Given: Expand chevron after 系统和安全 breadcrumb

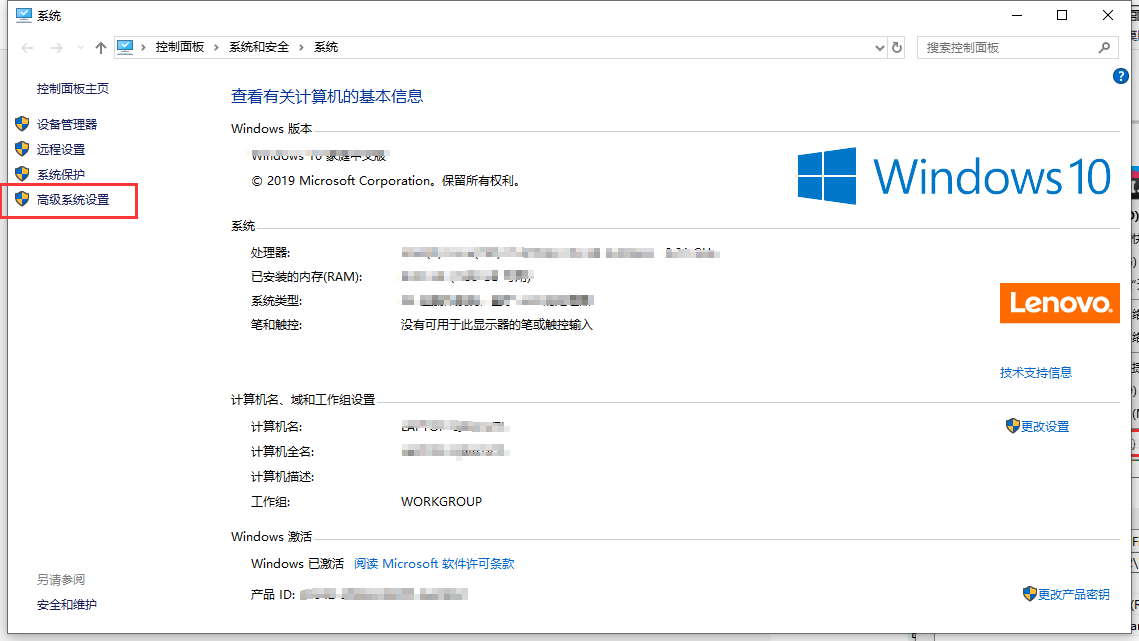Looking at the screenshot, I should [301, 47].
